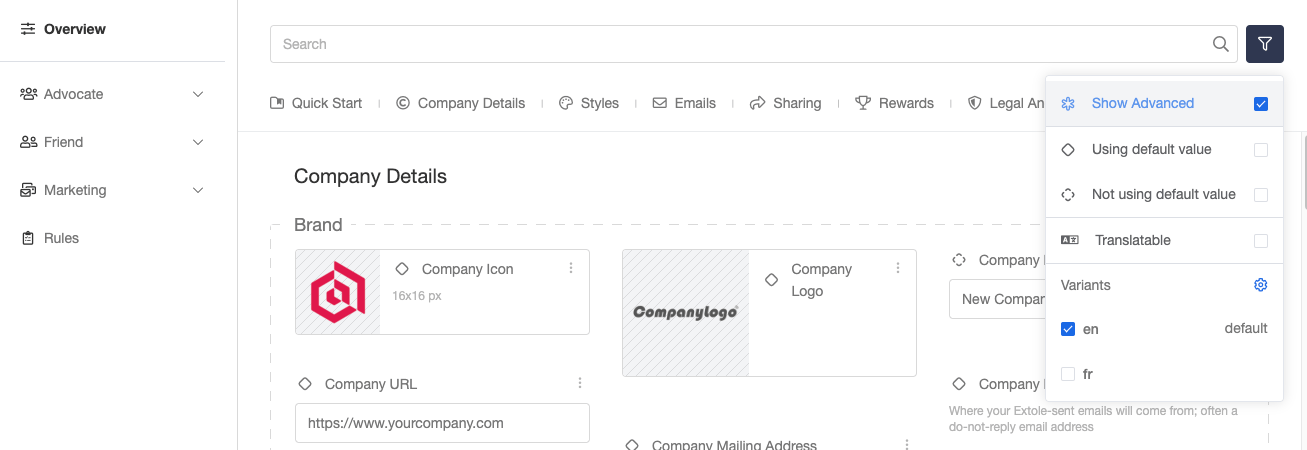1307x450 pixels.
Task: Go to the Quick Start tab
Action: click(316, 103)
